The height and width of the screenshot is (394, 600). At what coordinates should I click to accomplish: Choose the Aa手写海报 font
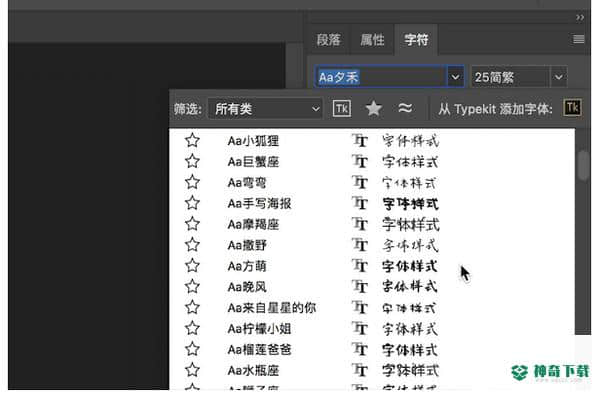click(259, 204)
